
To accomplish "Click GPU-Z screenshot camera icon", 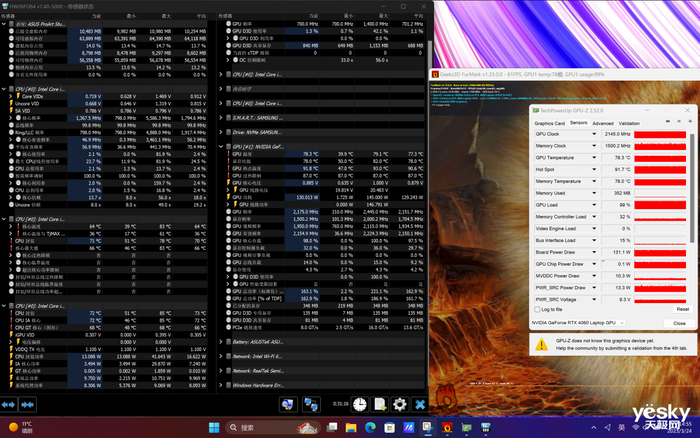I will (x=668, y=121).
